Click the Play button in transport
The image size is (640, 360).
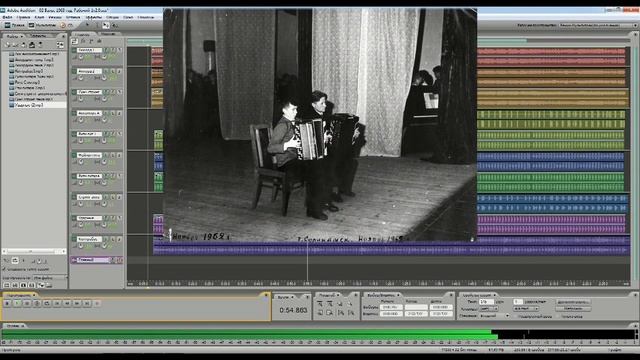(17, 303)
